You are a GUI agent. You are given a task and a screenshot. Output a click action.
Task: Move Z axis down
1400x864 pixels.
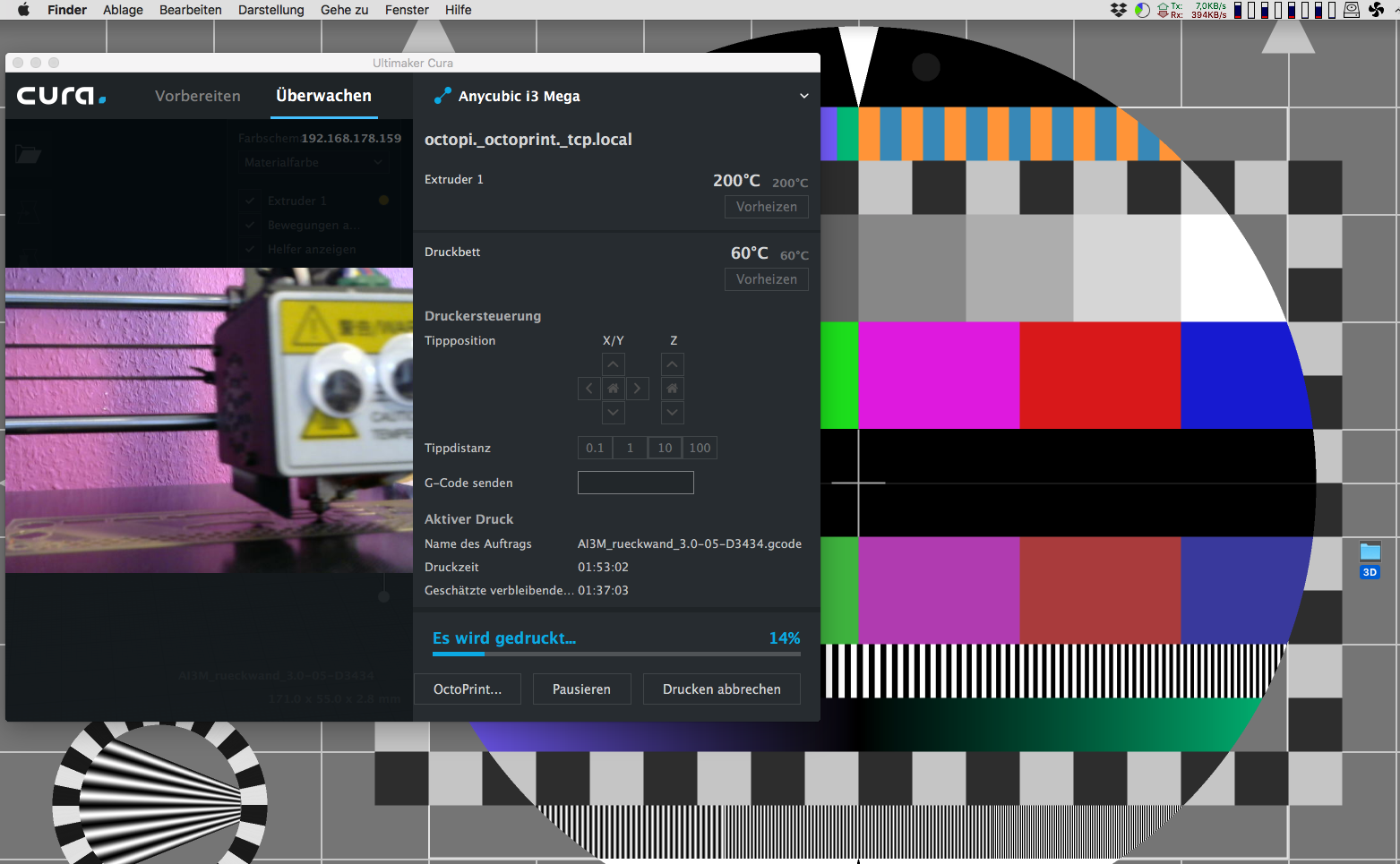pyautogui.click(x=672, y=413)
